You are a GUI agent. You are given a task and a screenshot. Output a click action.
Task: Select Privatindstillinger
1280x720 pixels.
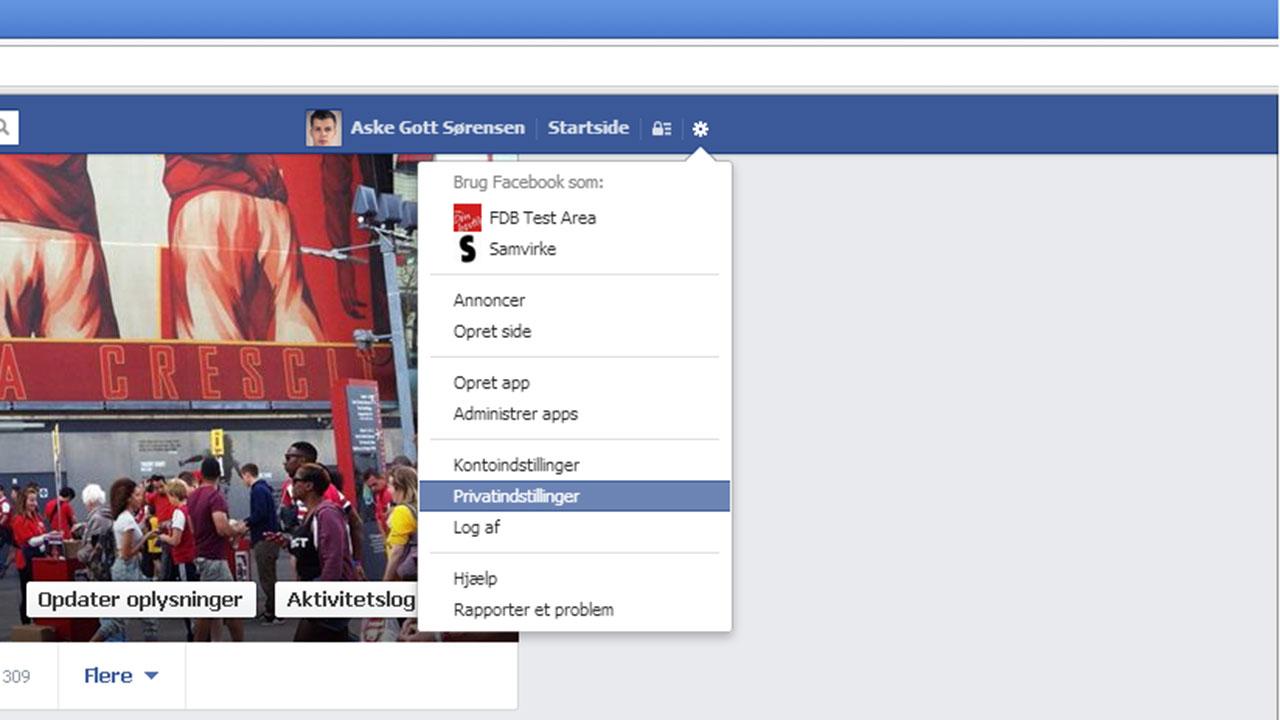coord(575,496)
